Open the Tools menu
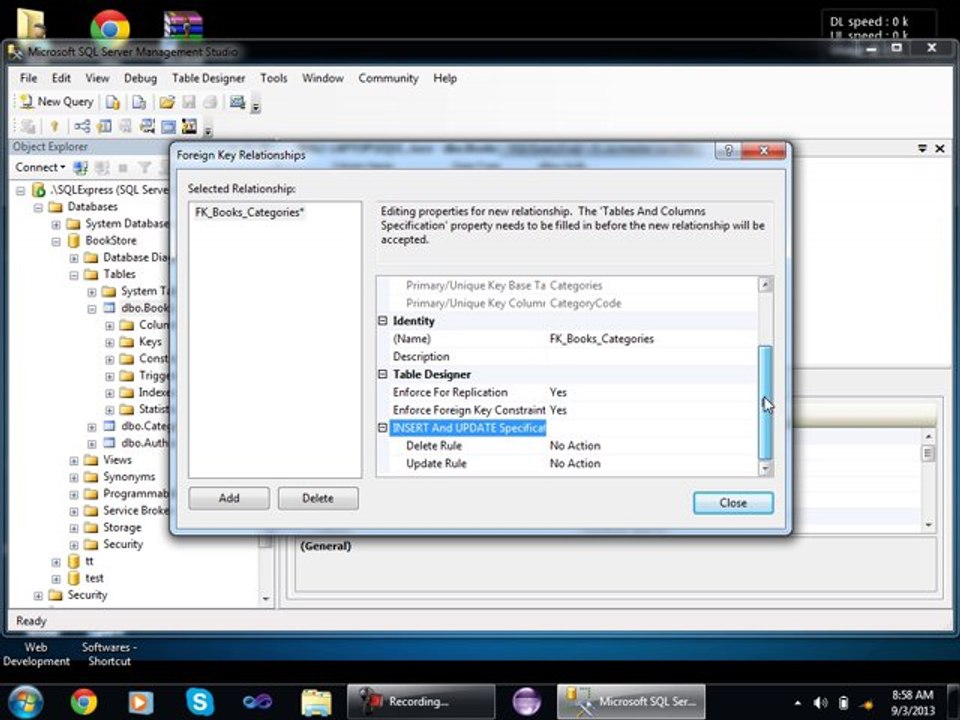Viewport: 960px width, 720px height. [x=273, y=78]
